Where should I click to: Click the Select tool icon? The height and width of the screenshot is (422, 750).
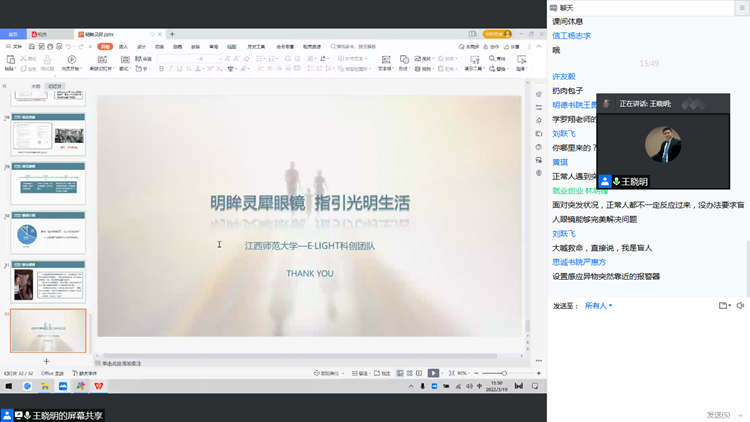pyautogui.click(x=521, y=59)
